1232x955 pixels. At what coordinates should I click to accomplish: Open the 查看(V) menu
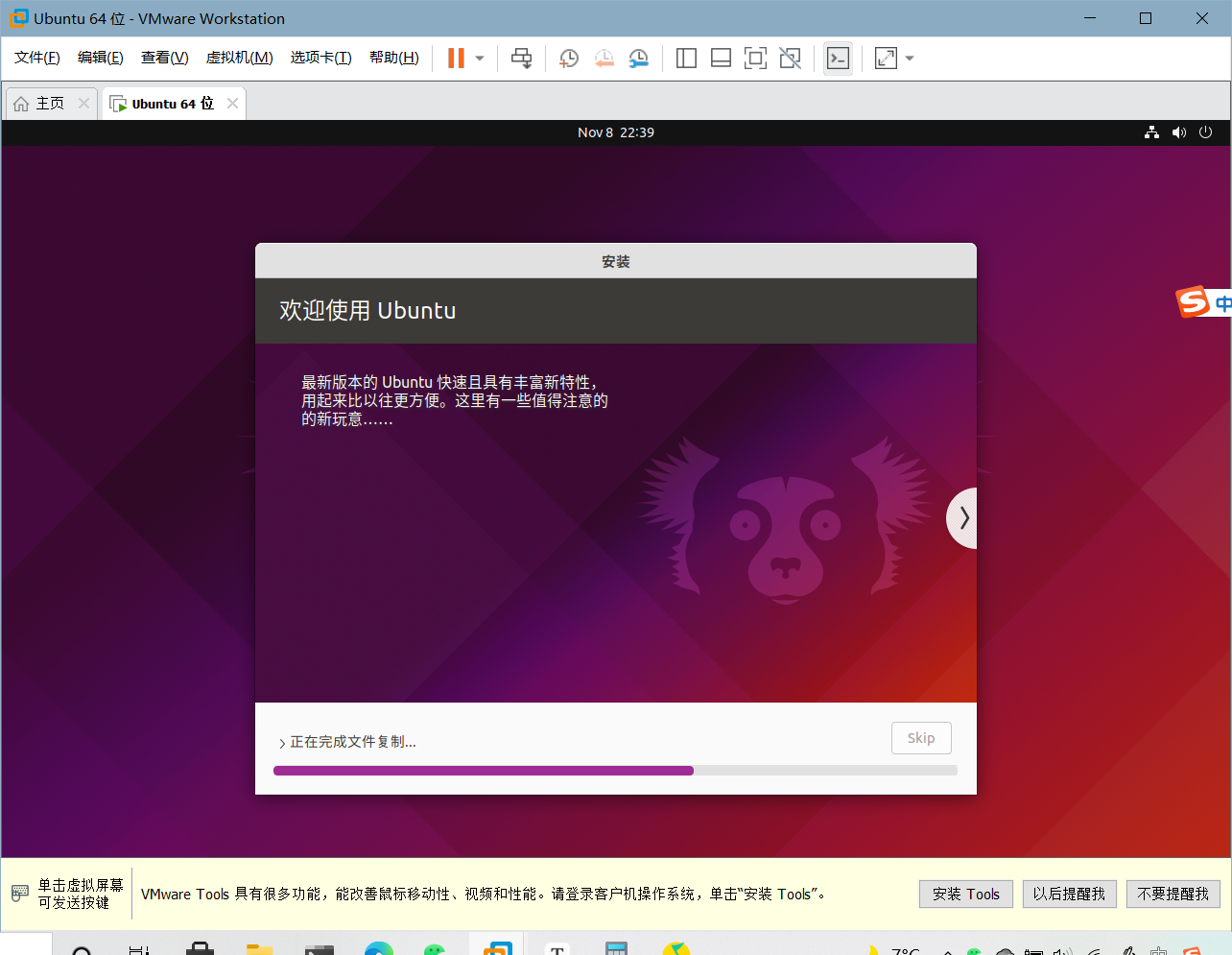coord(165,58)
